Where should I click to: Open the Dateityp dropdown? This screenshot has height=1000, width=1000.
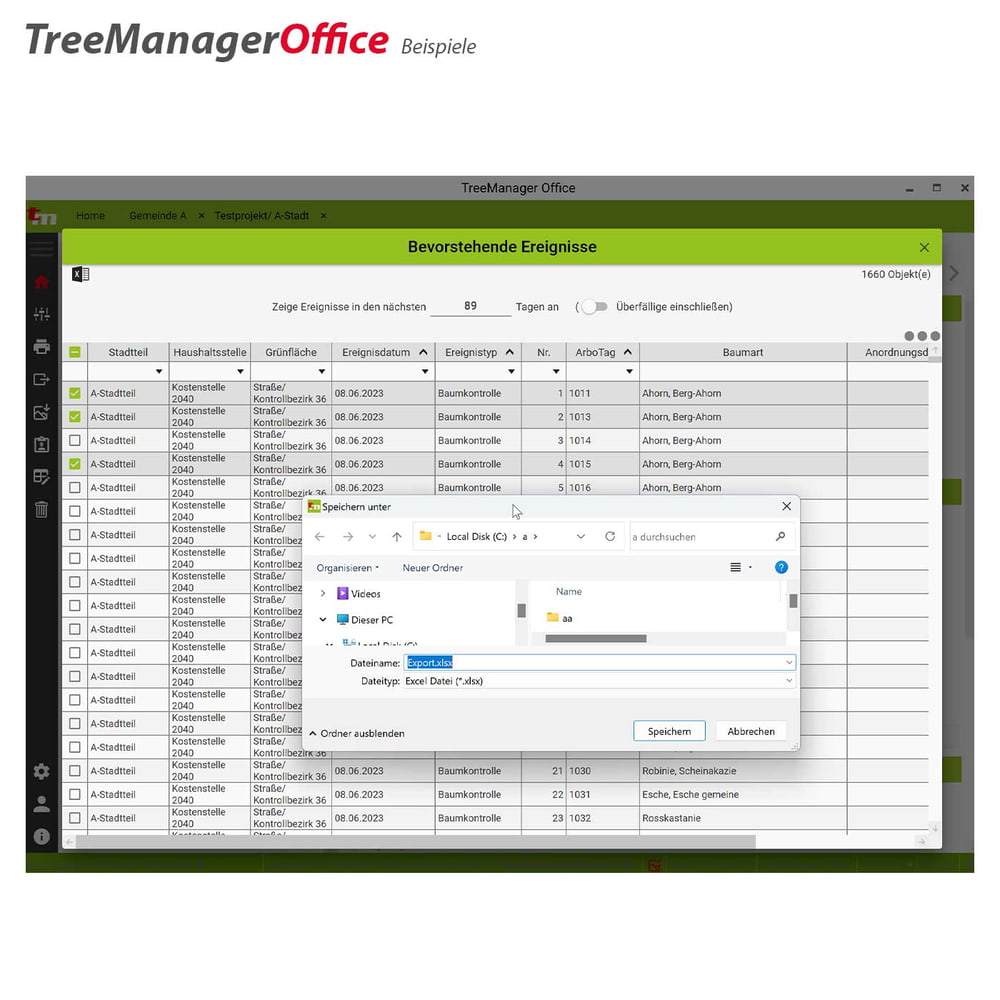pyautogui.click(x=789, y=681)
